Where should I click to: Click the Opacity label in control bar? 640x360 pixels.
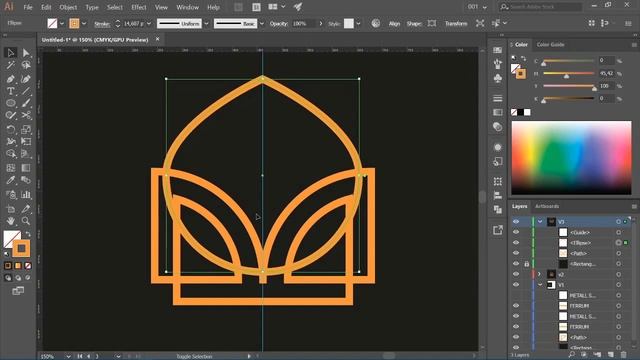[x=279, y=24]
